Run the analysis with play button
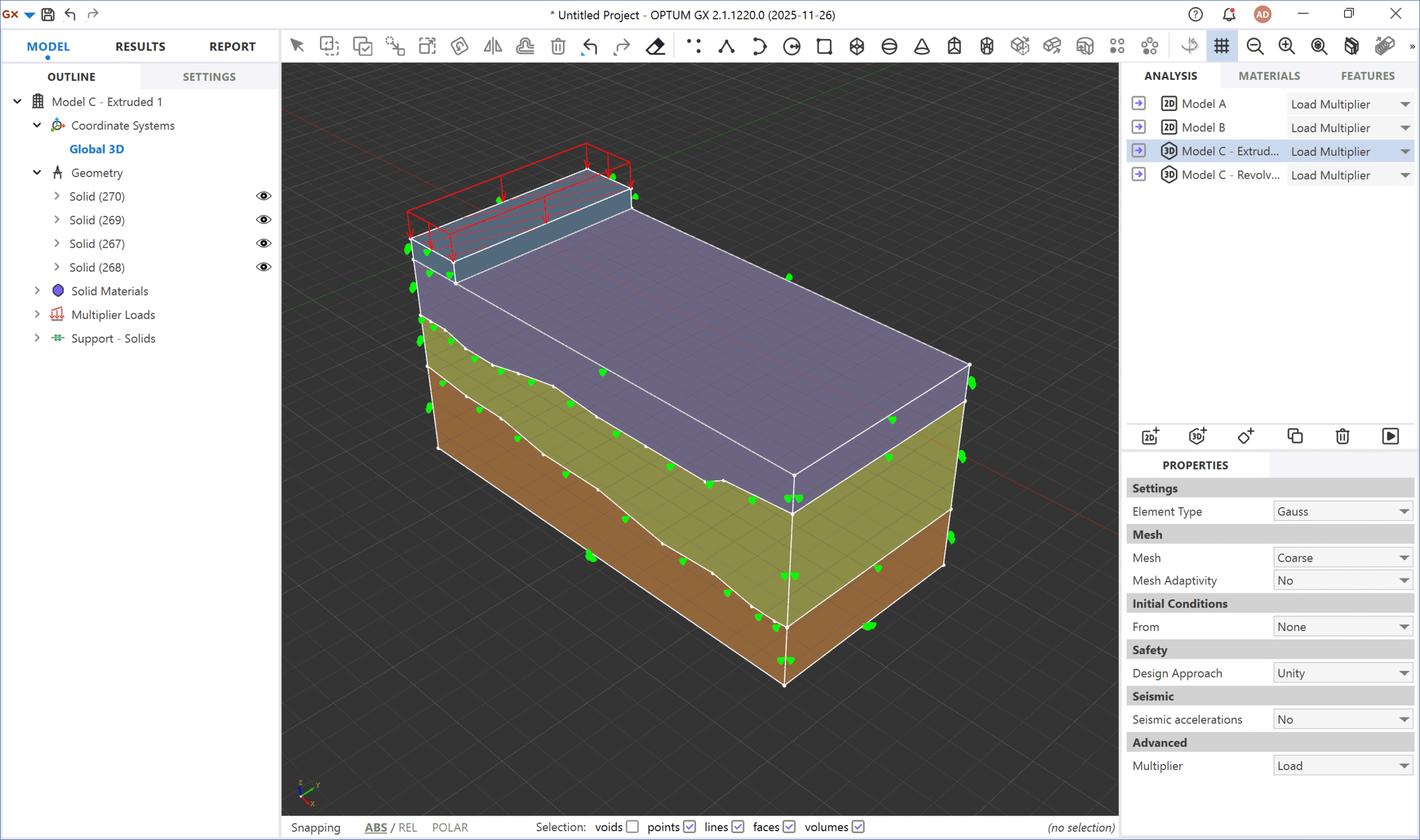Viewport: 1420px width, 840px height. click(x=1390, y=436)
